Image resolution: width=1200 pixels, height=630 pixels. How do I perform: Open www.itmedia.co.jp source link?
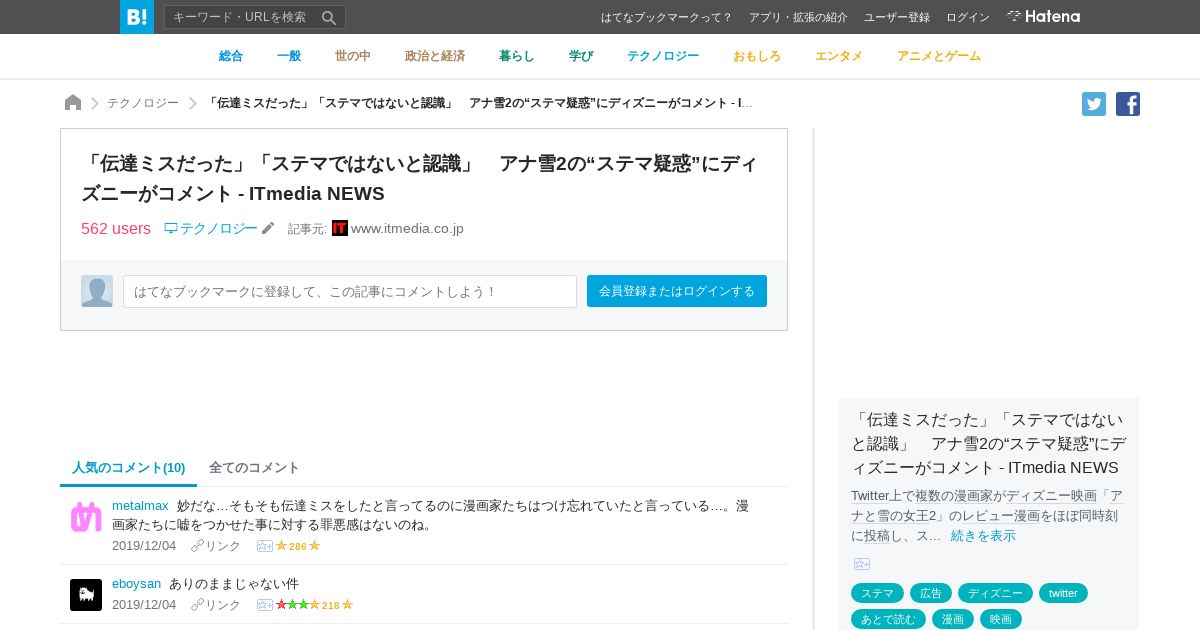(x=407, y=228)
